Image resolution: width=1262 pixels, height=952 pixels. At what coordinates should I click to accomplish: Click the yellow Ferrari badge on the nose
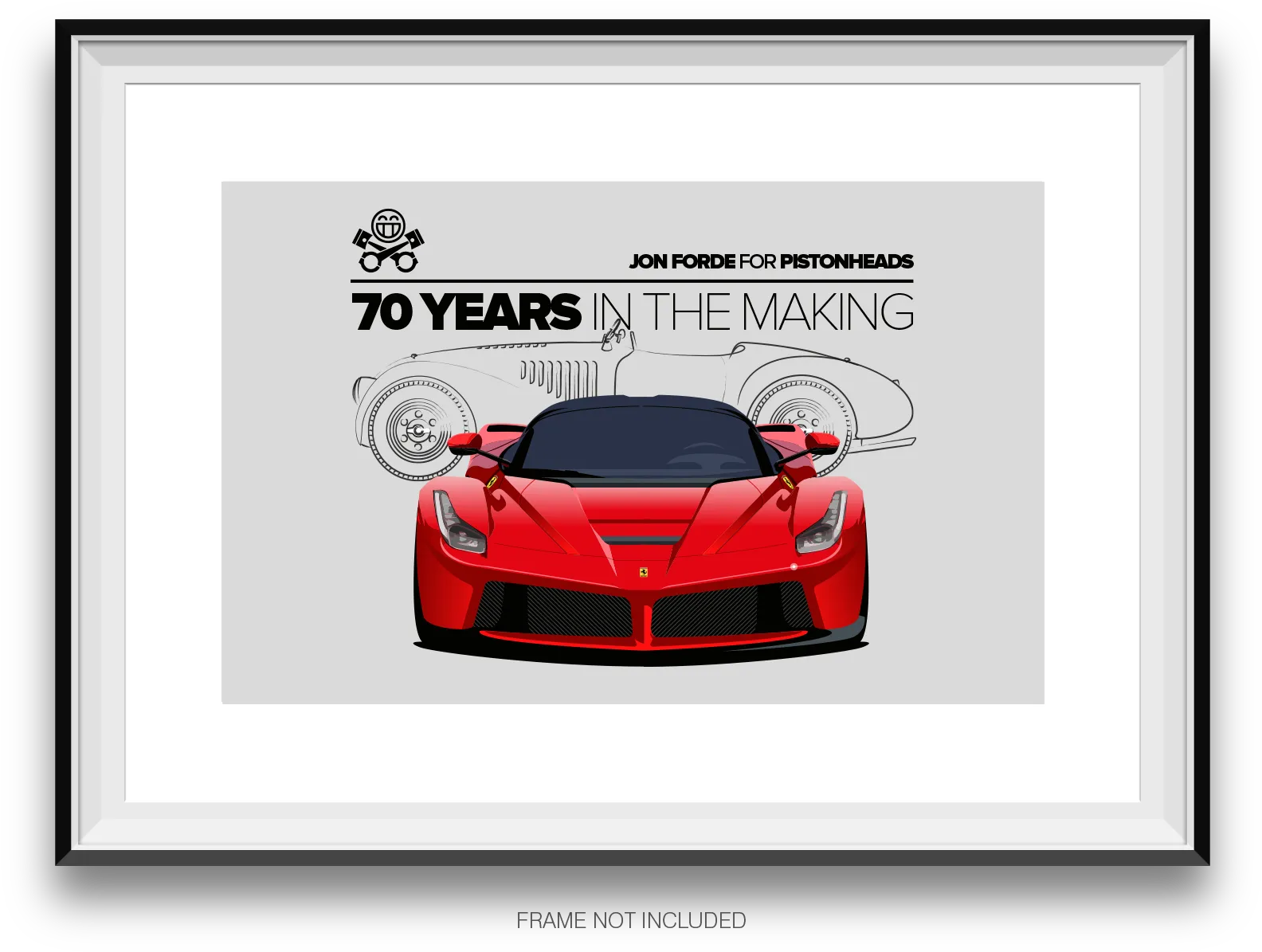[643, 572]
